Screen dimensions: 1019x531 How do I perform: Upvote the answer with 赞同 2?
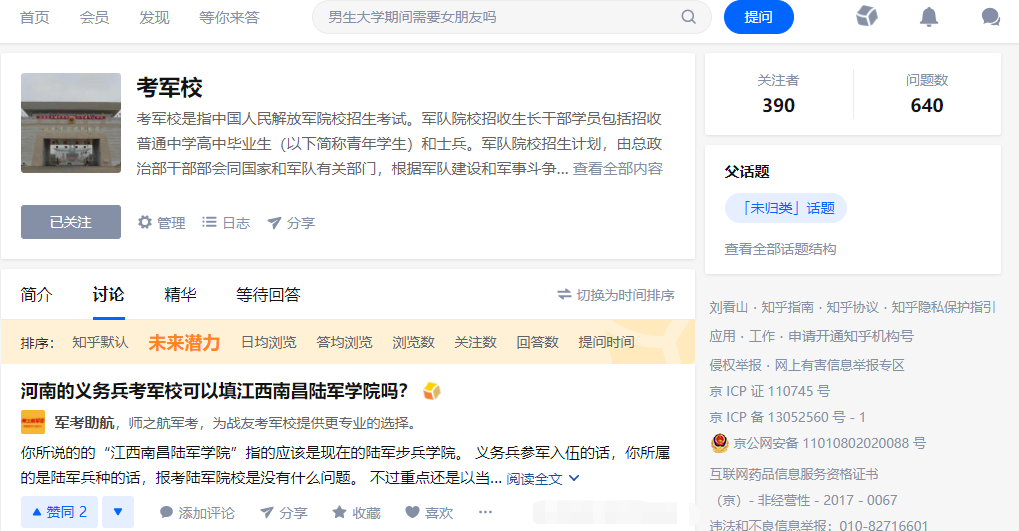click(59, 512)
